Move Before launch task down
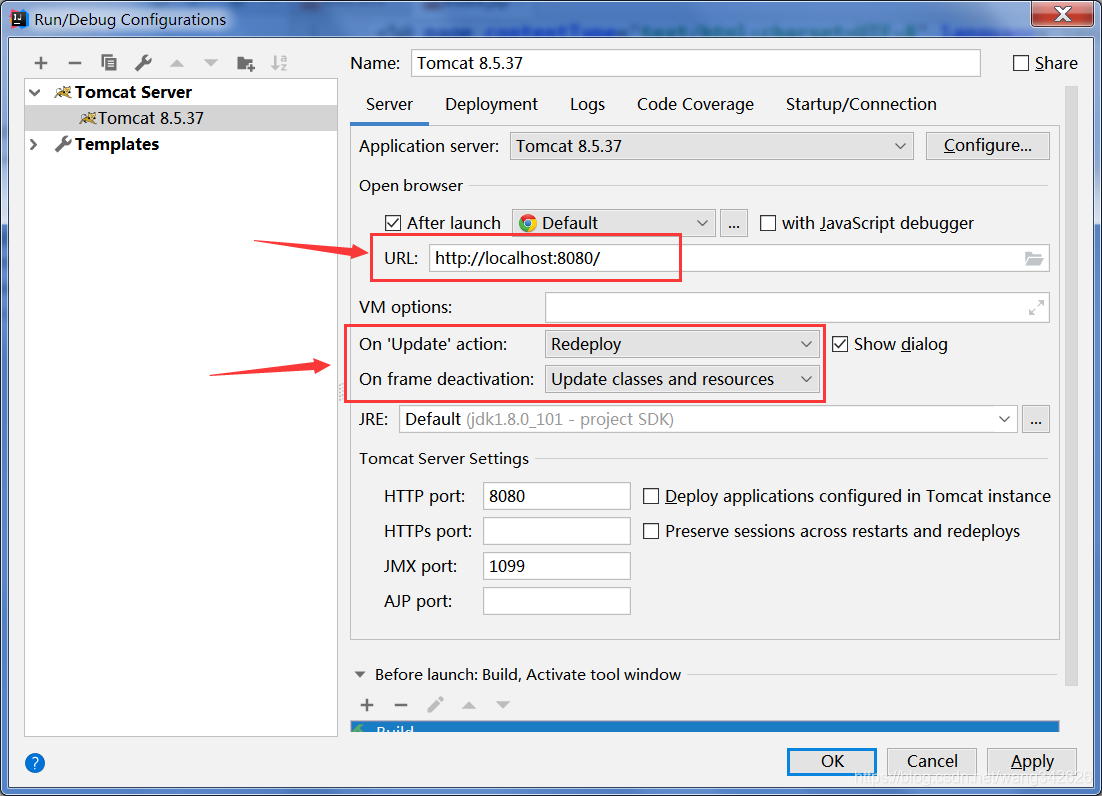Screen dimensions: 1102x796 tap(503, 705)
